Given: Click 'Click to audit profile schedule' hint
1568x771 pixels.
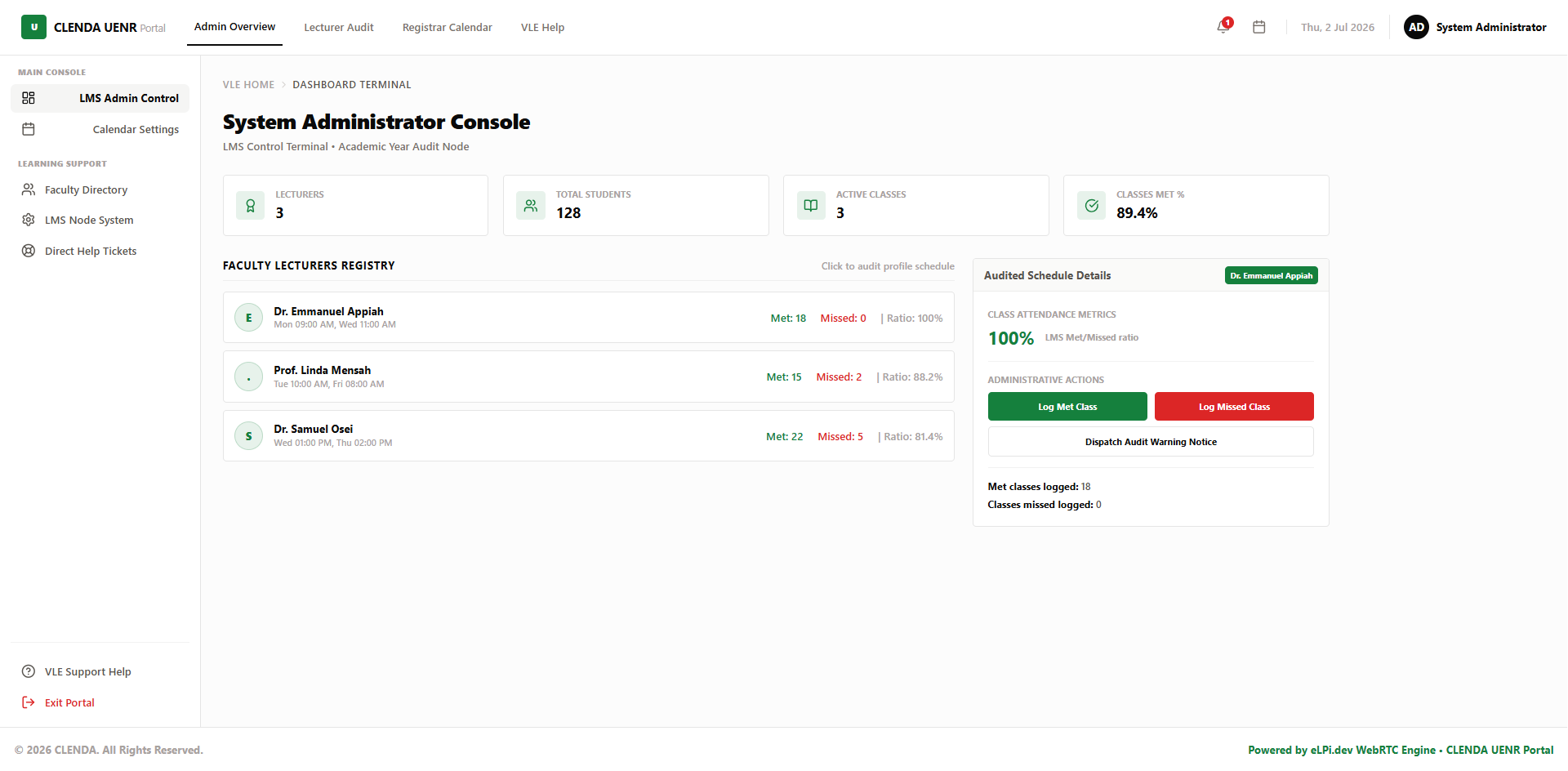Looking at the screenshot, I should (888, 266).
